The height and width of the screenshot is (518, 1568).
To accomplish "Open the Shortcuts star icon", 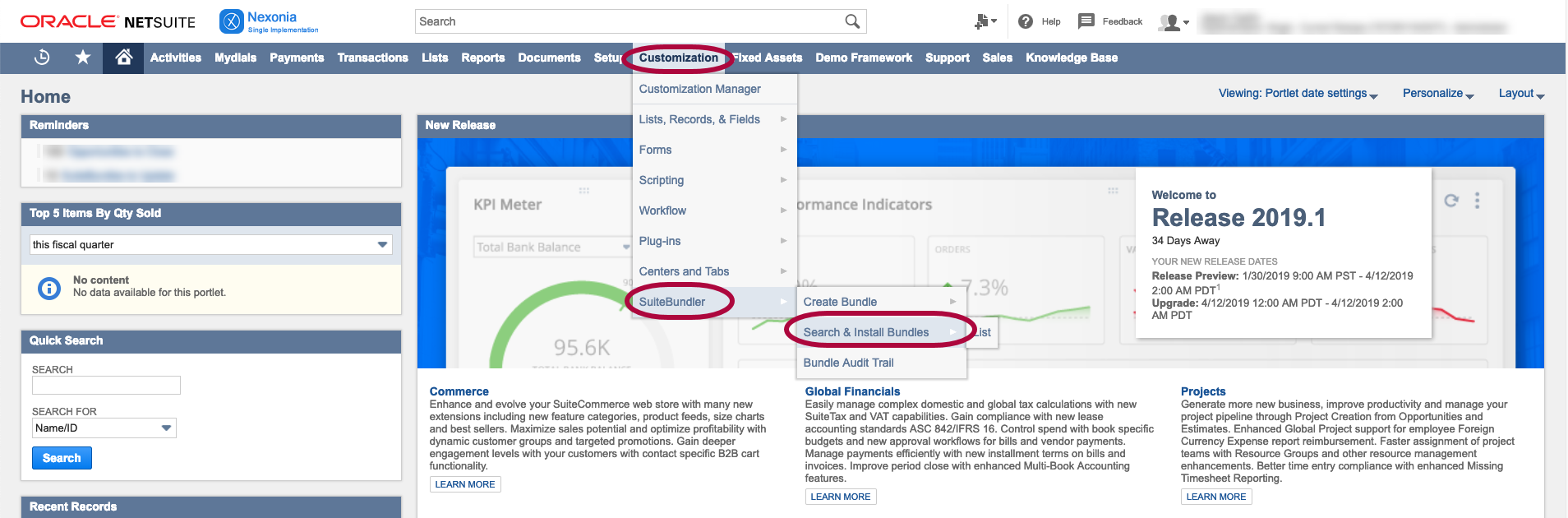I will coord(83,58).
